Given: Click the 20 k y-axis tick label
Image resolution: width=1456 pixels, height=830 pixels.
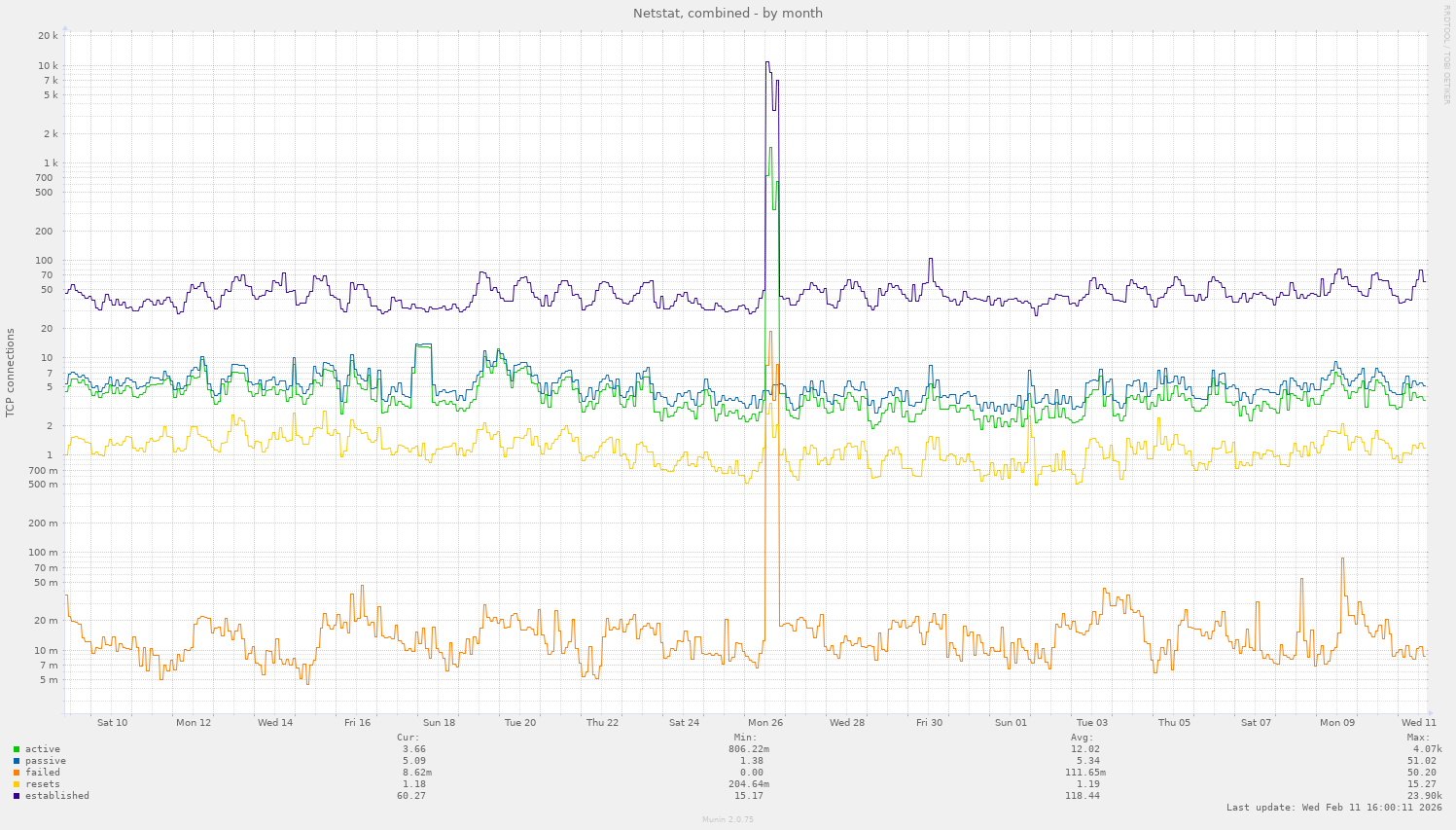Looking at the screenshot, I should pyautogui.click(x=47, y=35).
